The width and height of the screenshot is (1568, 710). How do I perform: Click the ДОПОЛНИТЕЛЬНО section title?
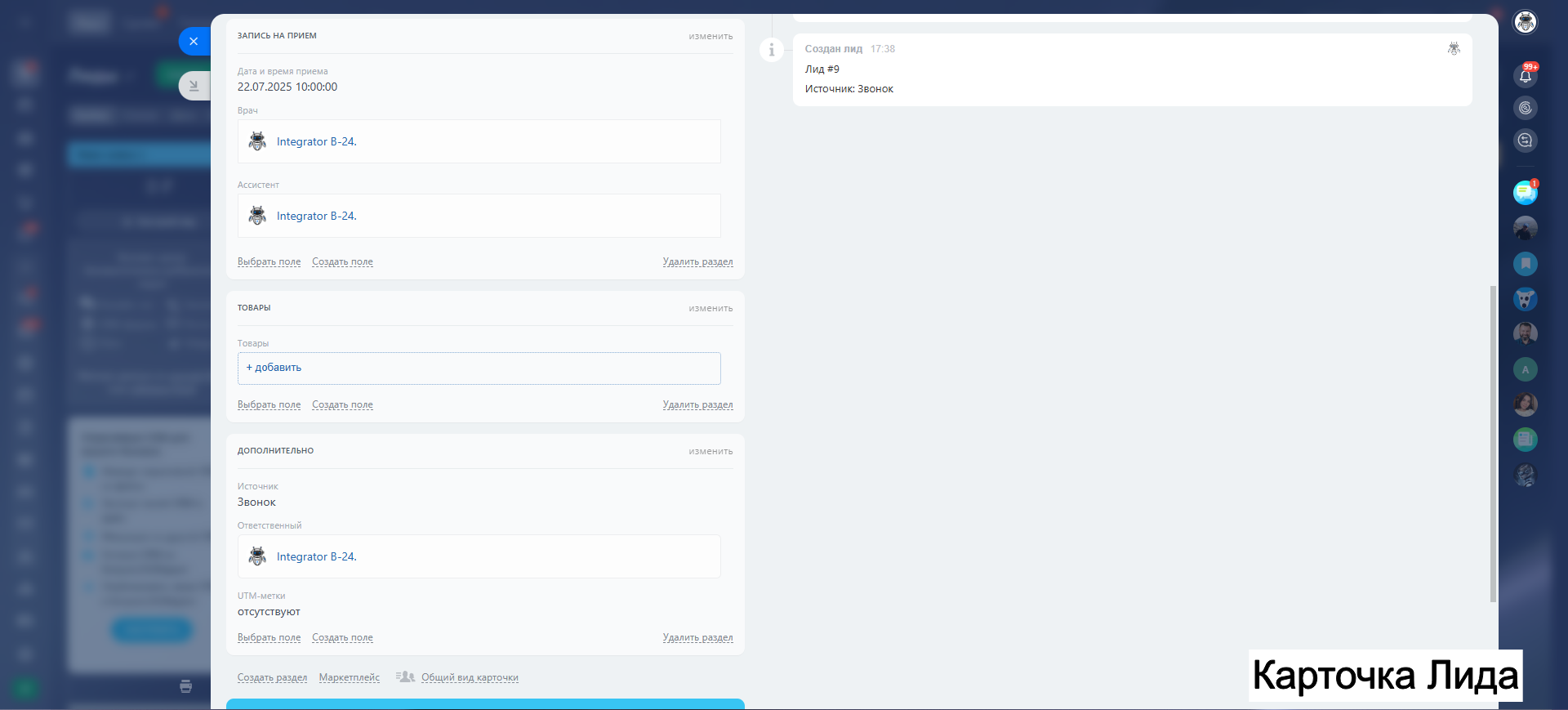(275, 451)
